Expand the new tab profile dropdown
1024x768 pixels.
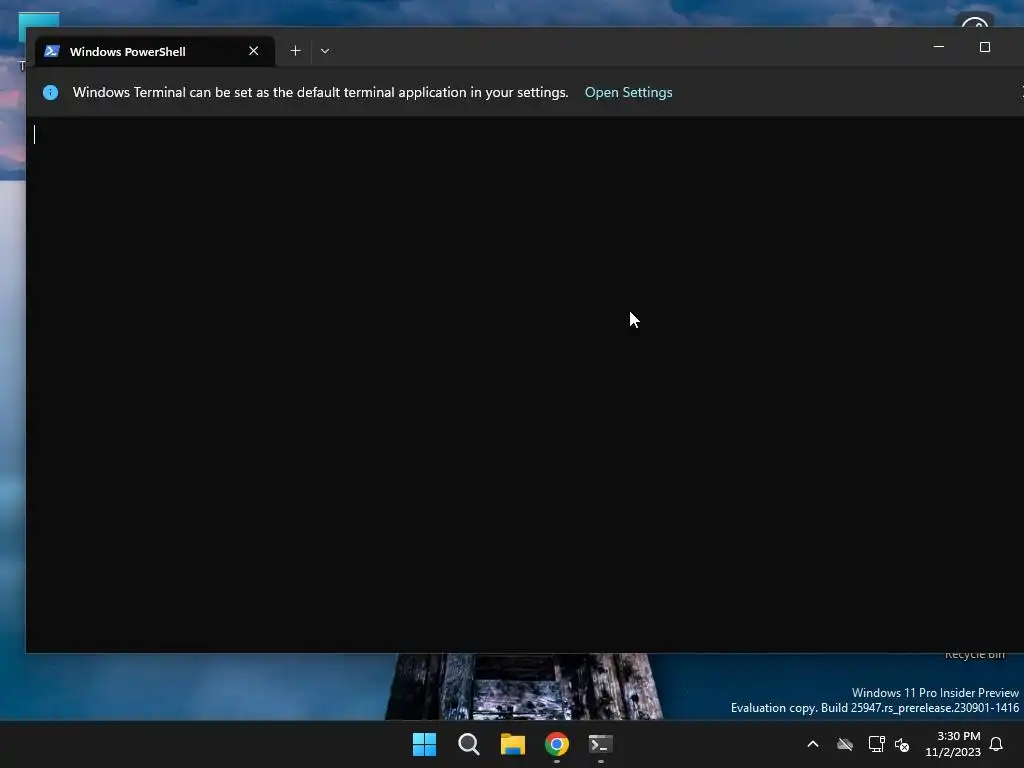(x=325, y=51)
